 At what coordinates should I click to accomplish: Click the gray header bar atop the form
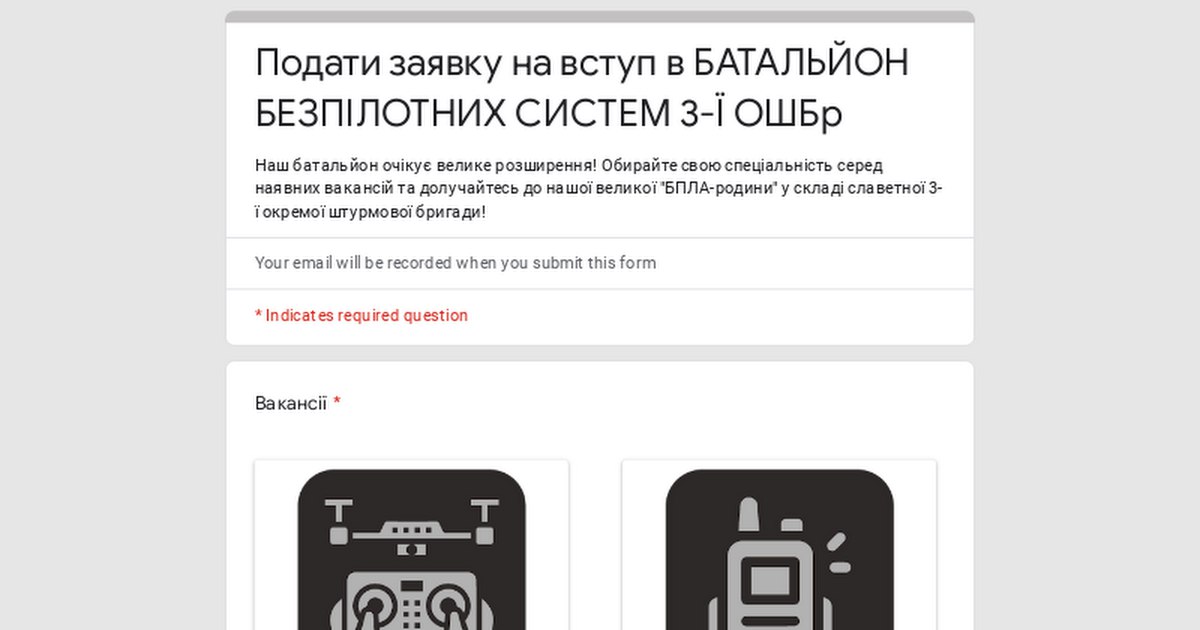[x=600, y=17]
